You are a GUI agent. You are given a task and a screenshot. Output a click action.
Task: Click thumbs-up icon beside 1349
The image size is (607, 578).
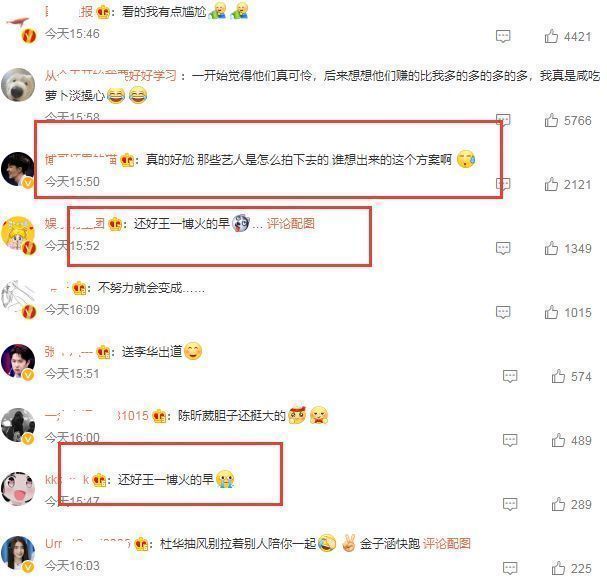[x=551, y=248]
